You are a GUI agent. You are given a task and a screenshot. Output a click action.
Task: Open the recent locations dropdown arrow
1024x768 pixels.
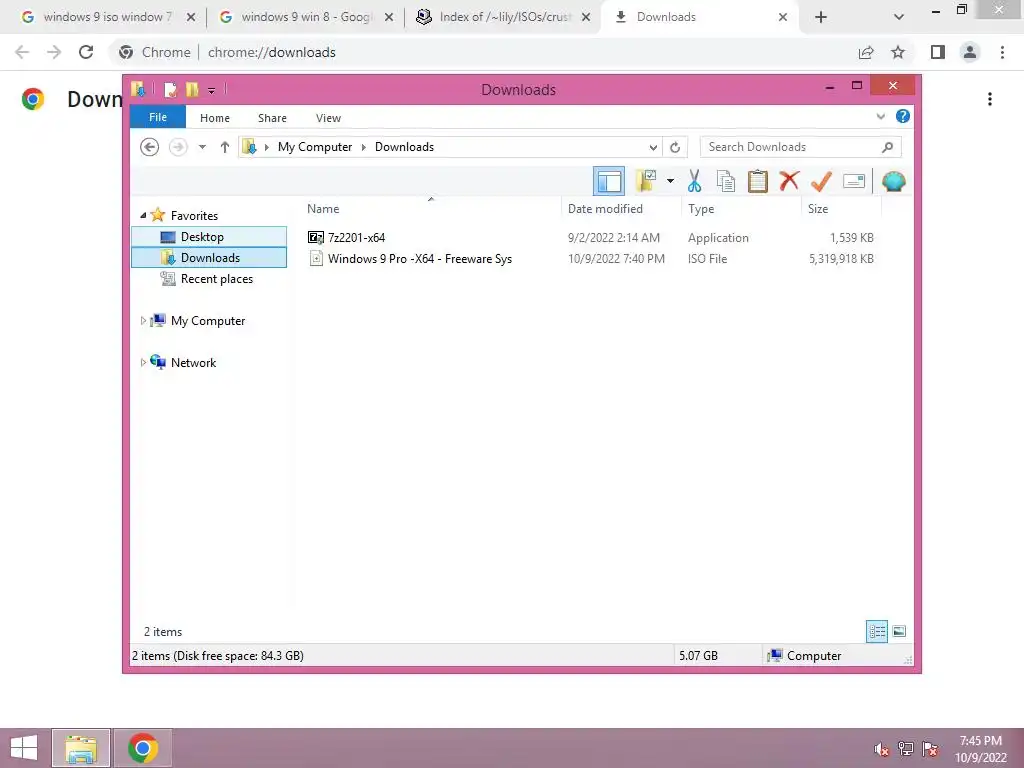tap(202, 147)
